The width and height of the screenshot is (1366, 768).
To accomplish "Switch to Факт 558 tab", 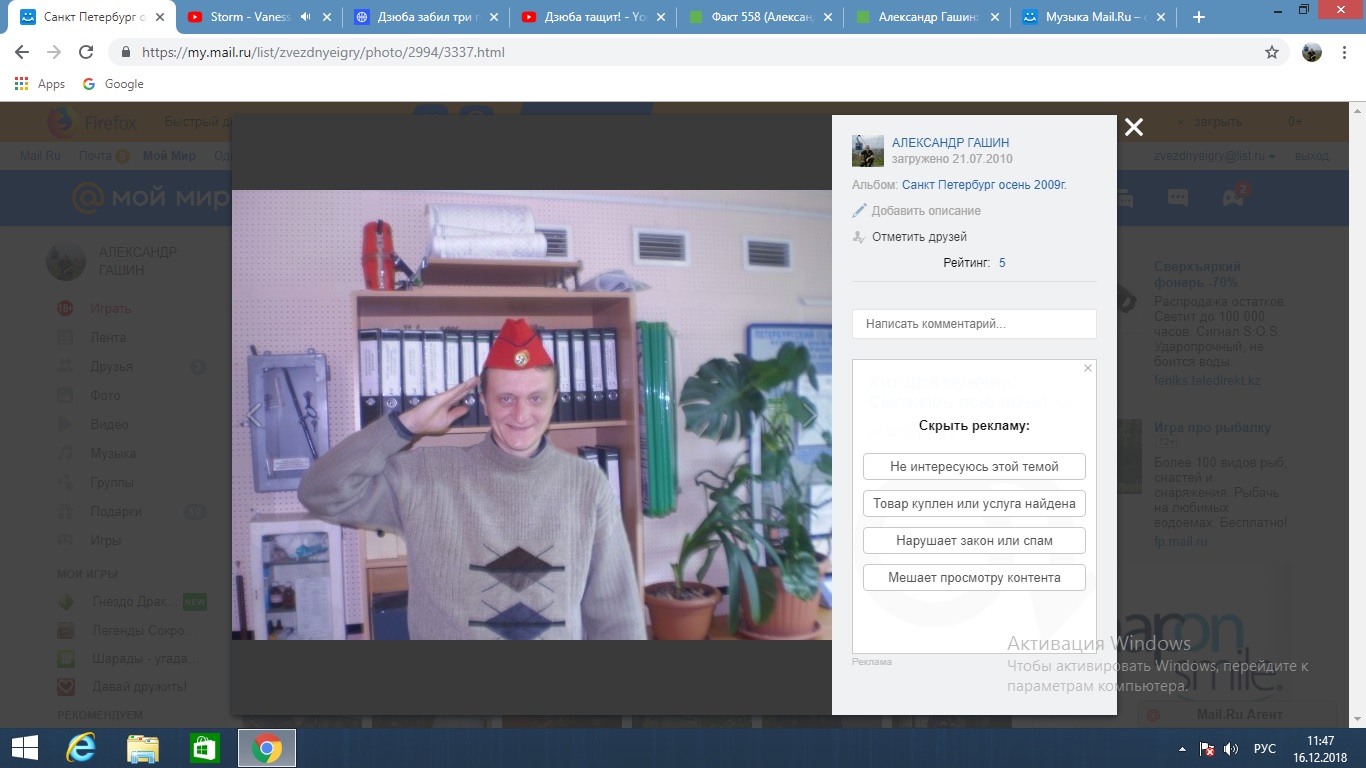I will tap(760, 17).
